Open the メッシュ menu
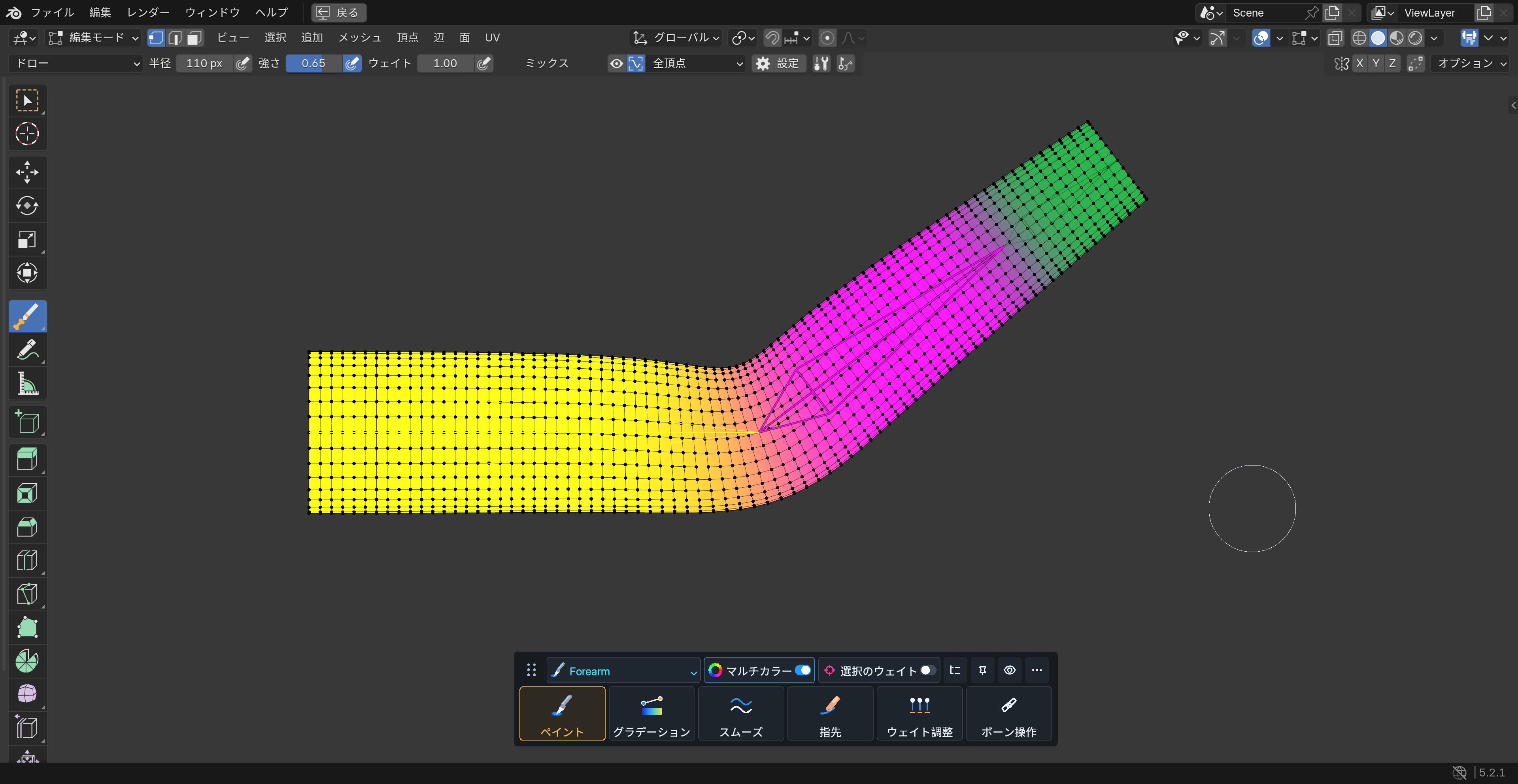Viewport: 1518px width, 784px height. pyautogui.click(x=359, y=38)
